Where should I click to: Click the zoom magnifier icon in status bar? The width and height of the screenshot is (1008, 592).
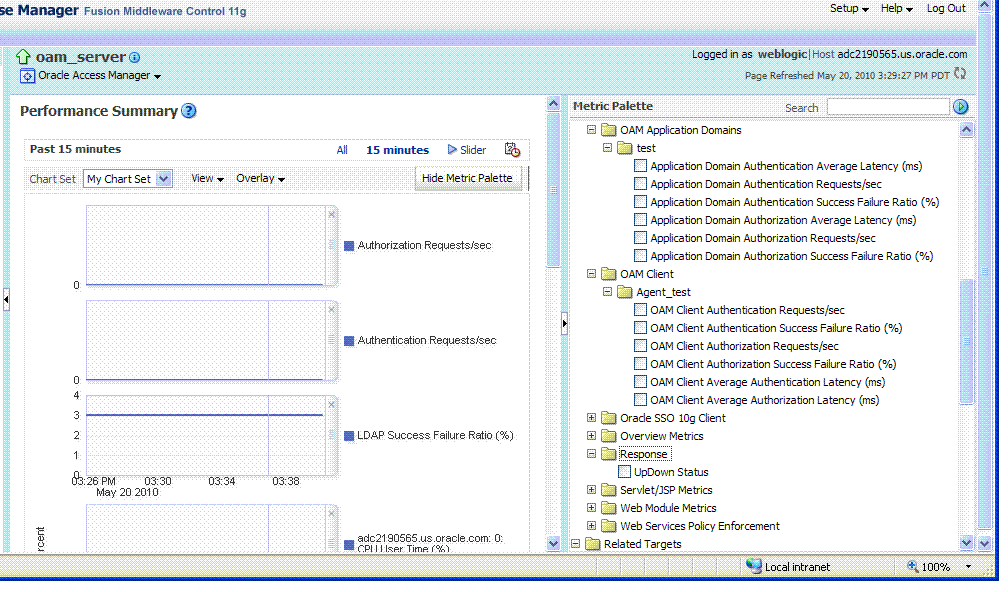coord(912,566)
